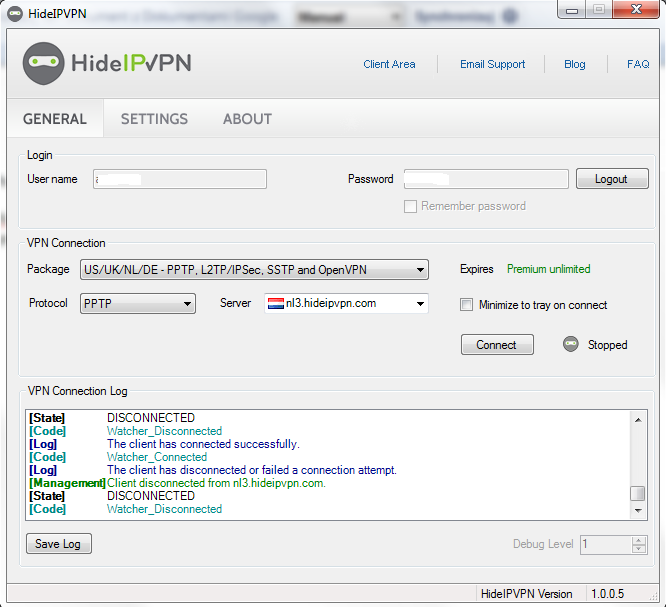Image resolution: width=666 pixels, height=607 pixels.
Task: Open the Client Area link
Action: click(389, 64)
